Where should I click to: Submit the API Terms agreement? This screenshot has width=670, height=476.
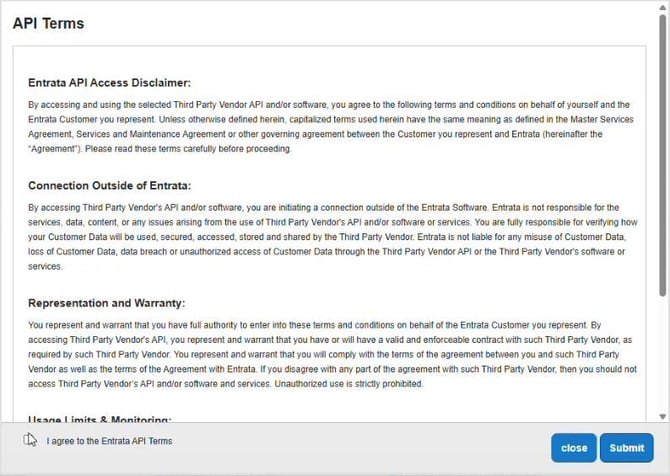coord(627,448)
